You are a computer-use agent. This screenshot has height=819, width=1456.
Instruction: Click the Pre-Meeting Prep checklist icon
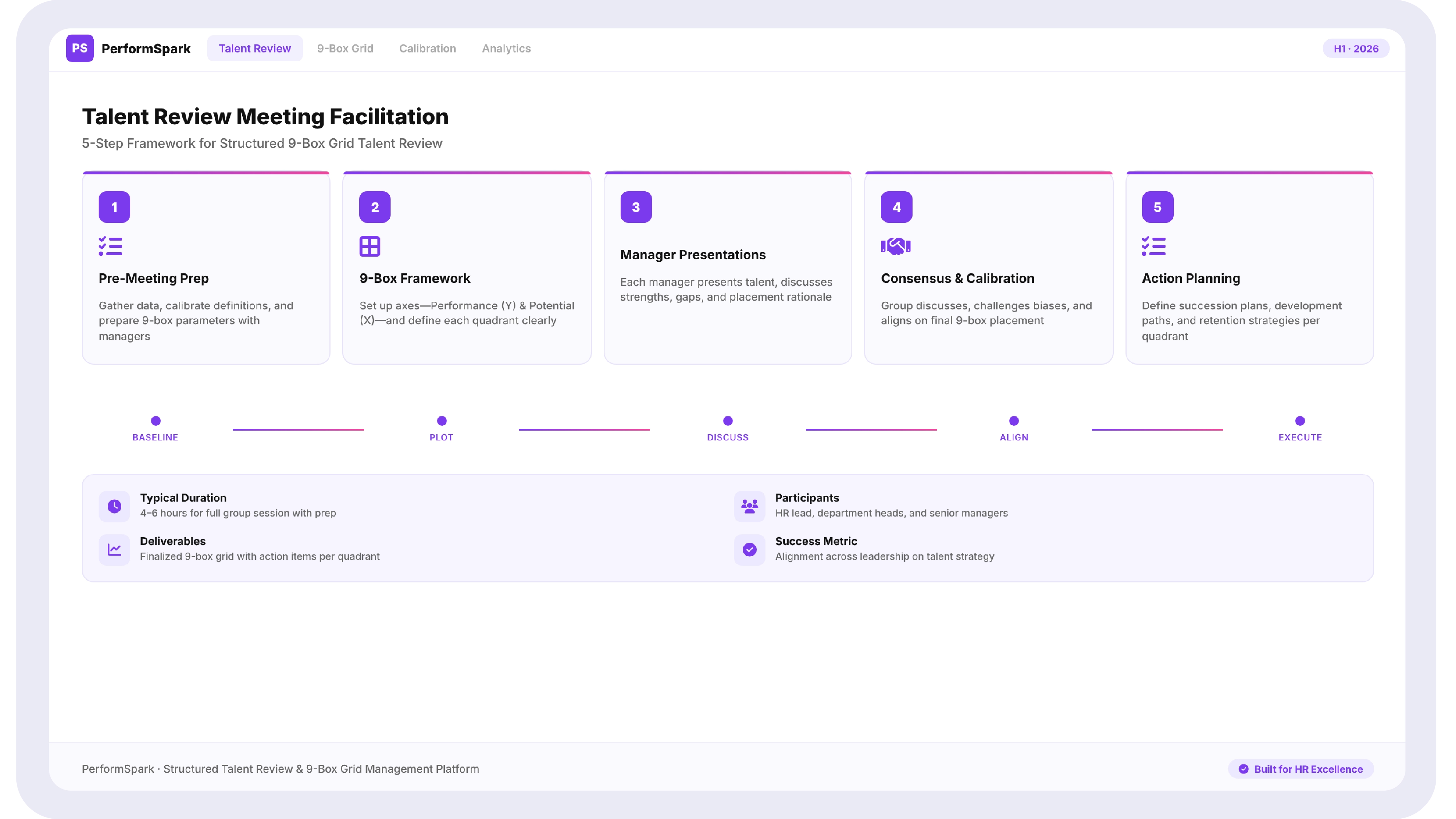pyautogui.click(x=110, y=246)
